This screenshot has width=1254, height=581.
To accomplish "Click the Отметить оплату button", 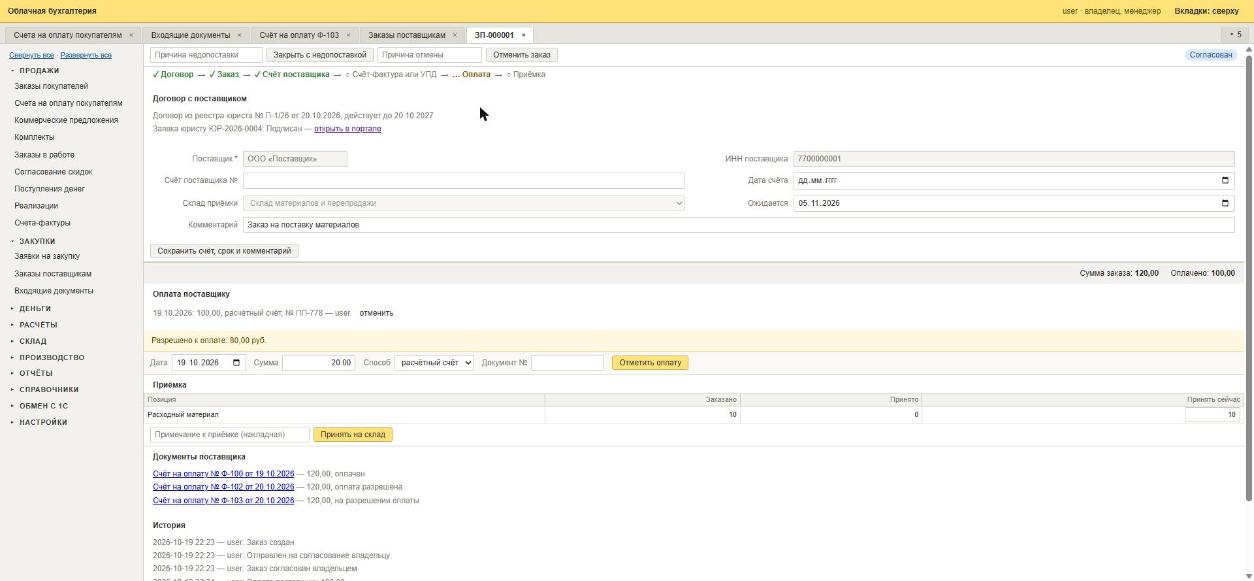I will point(650,363).
